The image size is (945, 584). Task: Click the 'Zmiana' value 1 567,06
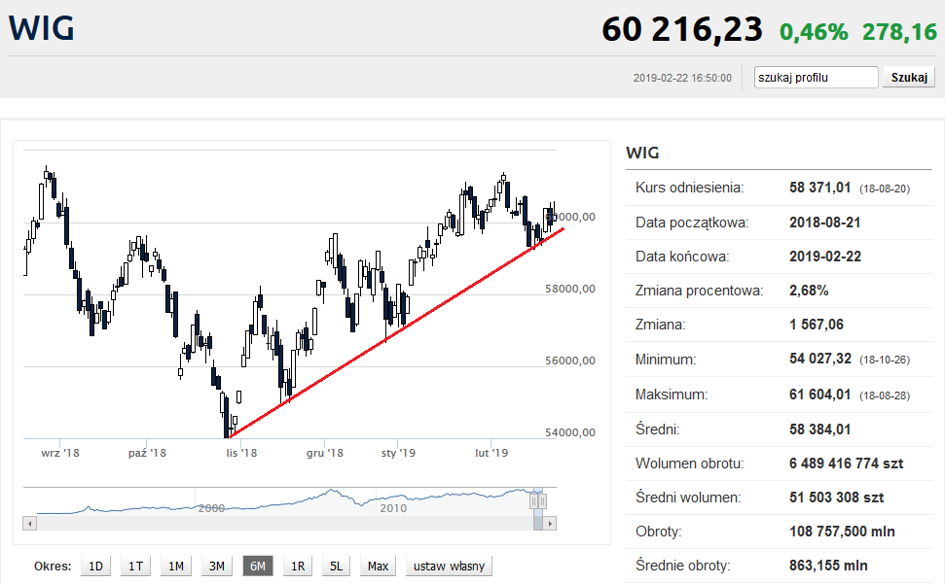[x=817, y=324]
